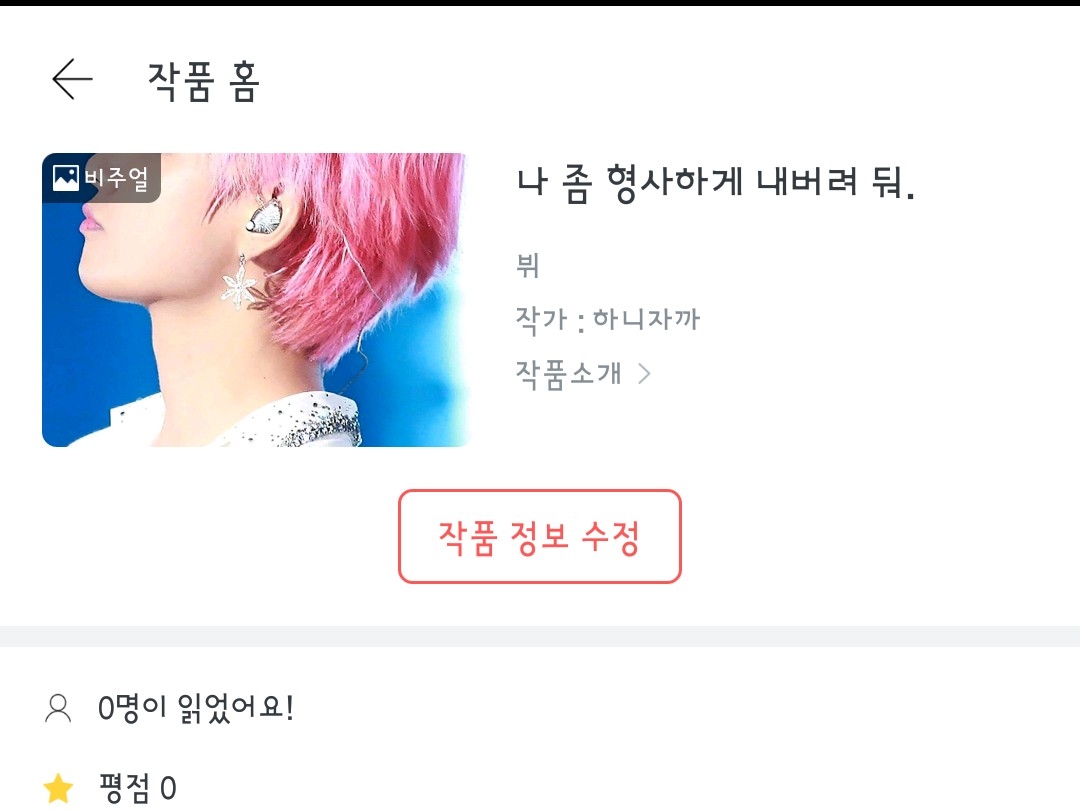Select the title 나 좀 형사하게 내버려 둬.
Viewport: 1080px width, 810px height.
point(716,183)
